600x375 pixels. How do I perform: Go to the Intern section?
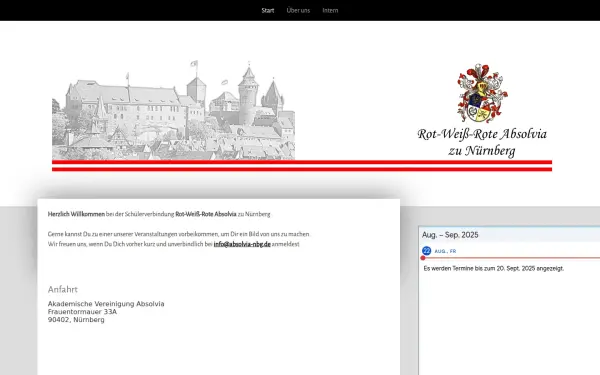[330, 10]
